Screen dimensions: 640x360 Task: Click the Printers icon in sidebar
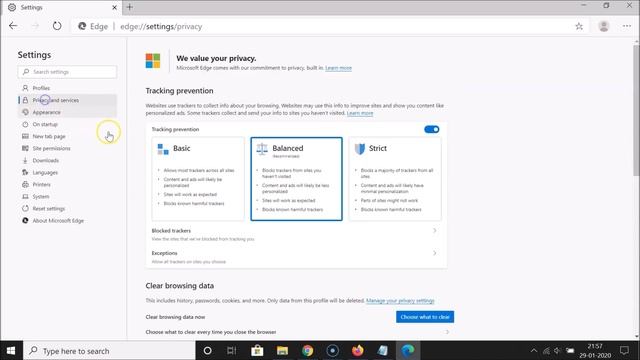(x=25, y=184)
